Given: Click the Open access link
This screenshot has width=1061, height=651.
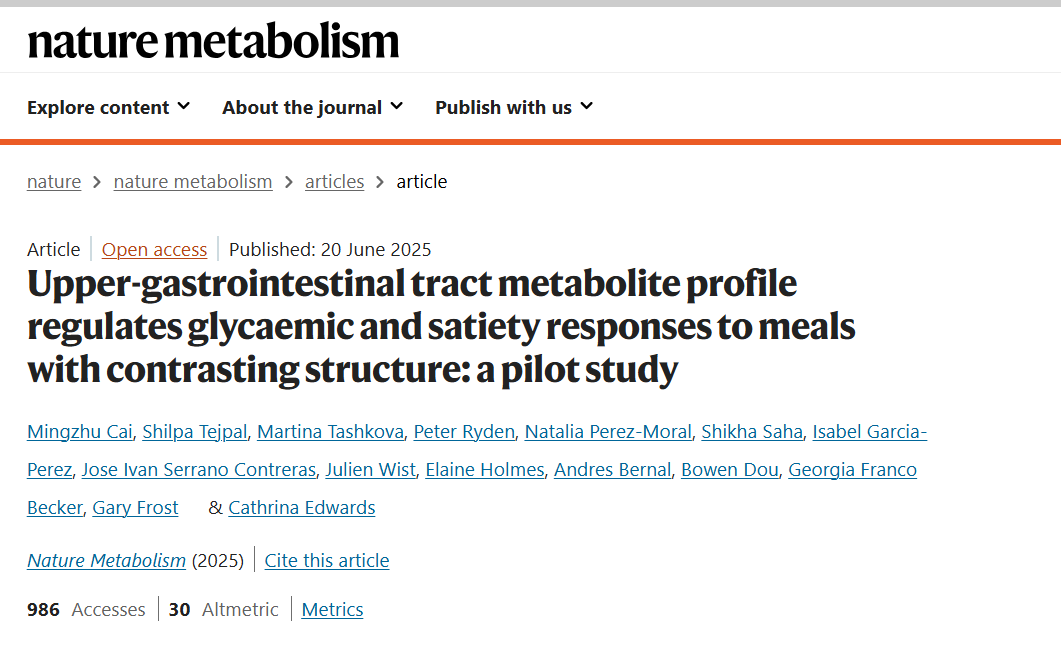Looking at the screenshot, I should [154, 250].
